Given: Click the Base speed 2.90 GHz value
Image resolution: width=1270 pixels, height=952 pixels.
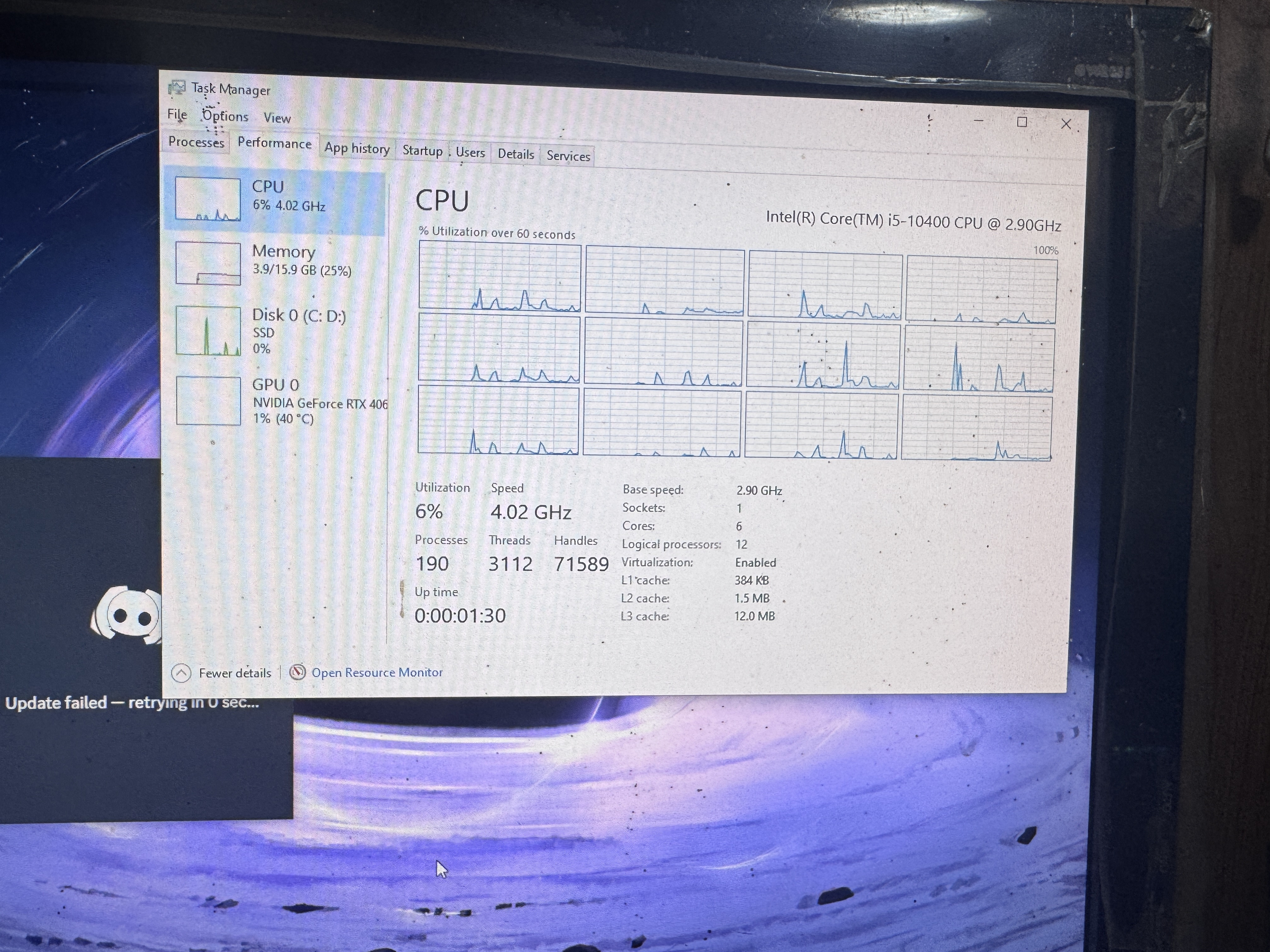Looking at the screenshot, I should (x=758, y=490).
